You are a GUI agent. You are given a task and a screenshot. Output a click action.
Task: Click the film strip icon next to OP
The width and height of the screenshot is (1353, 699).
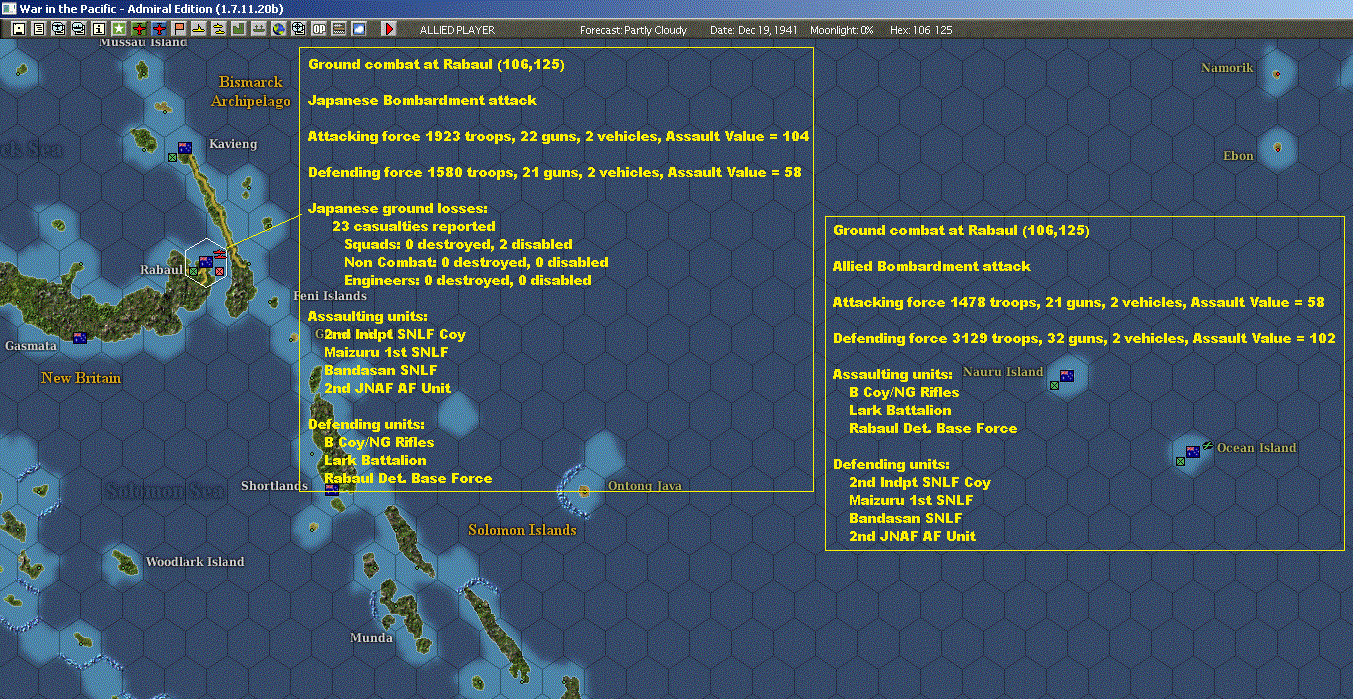coord(339,29)
